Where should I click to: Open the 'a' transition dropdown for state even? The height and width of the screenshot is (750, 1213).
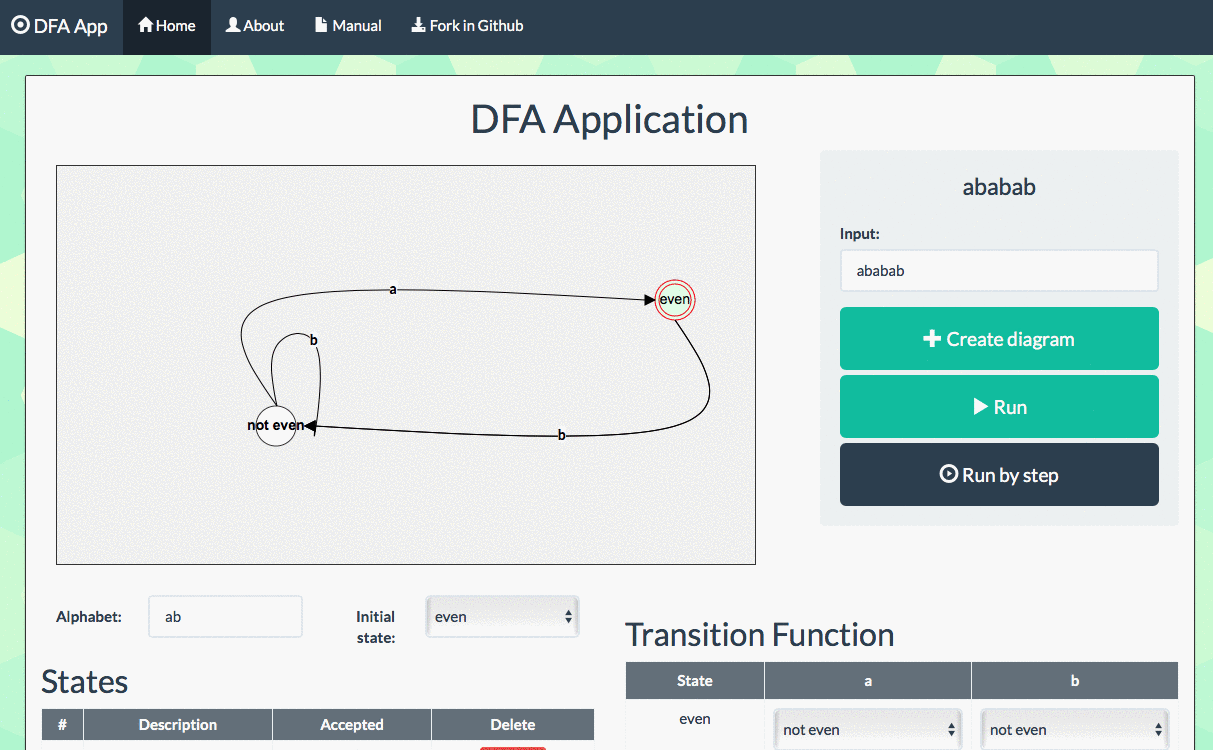pyautogui.click(x=866, y=729)
